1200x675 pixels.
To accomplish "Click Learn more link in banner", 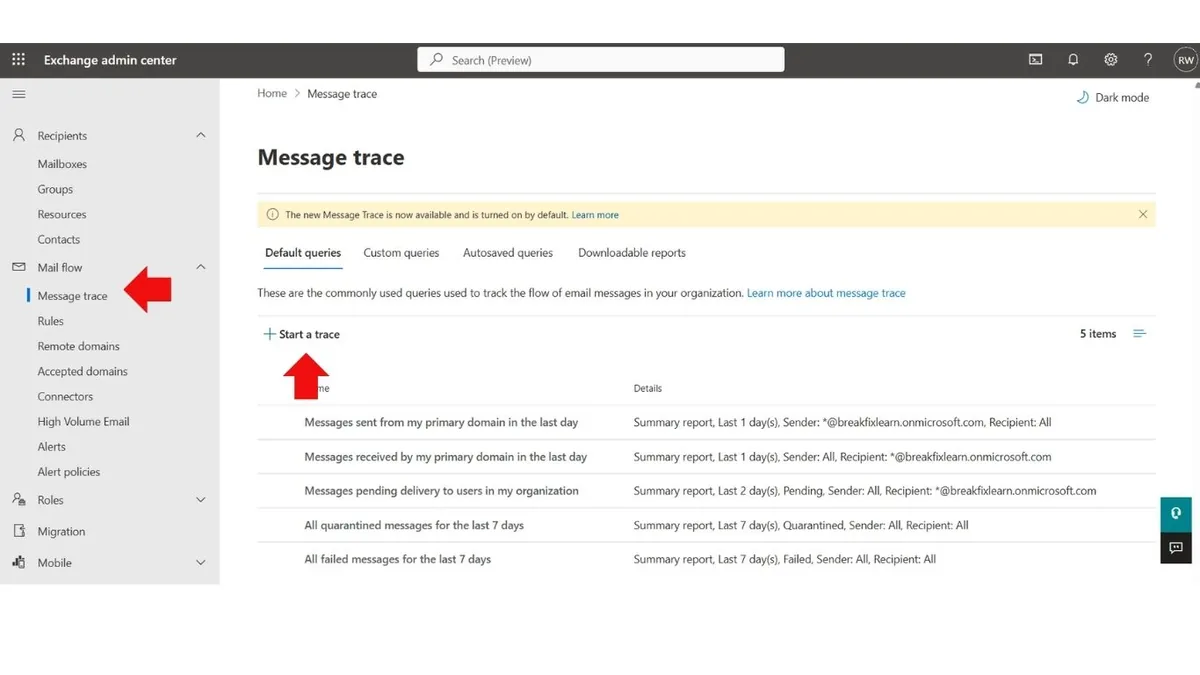I will click(595, 215).
